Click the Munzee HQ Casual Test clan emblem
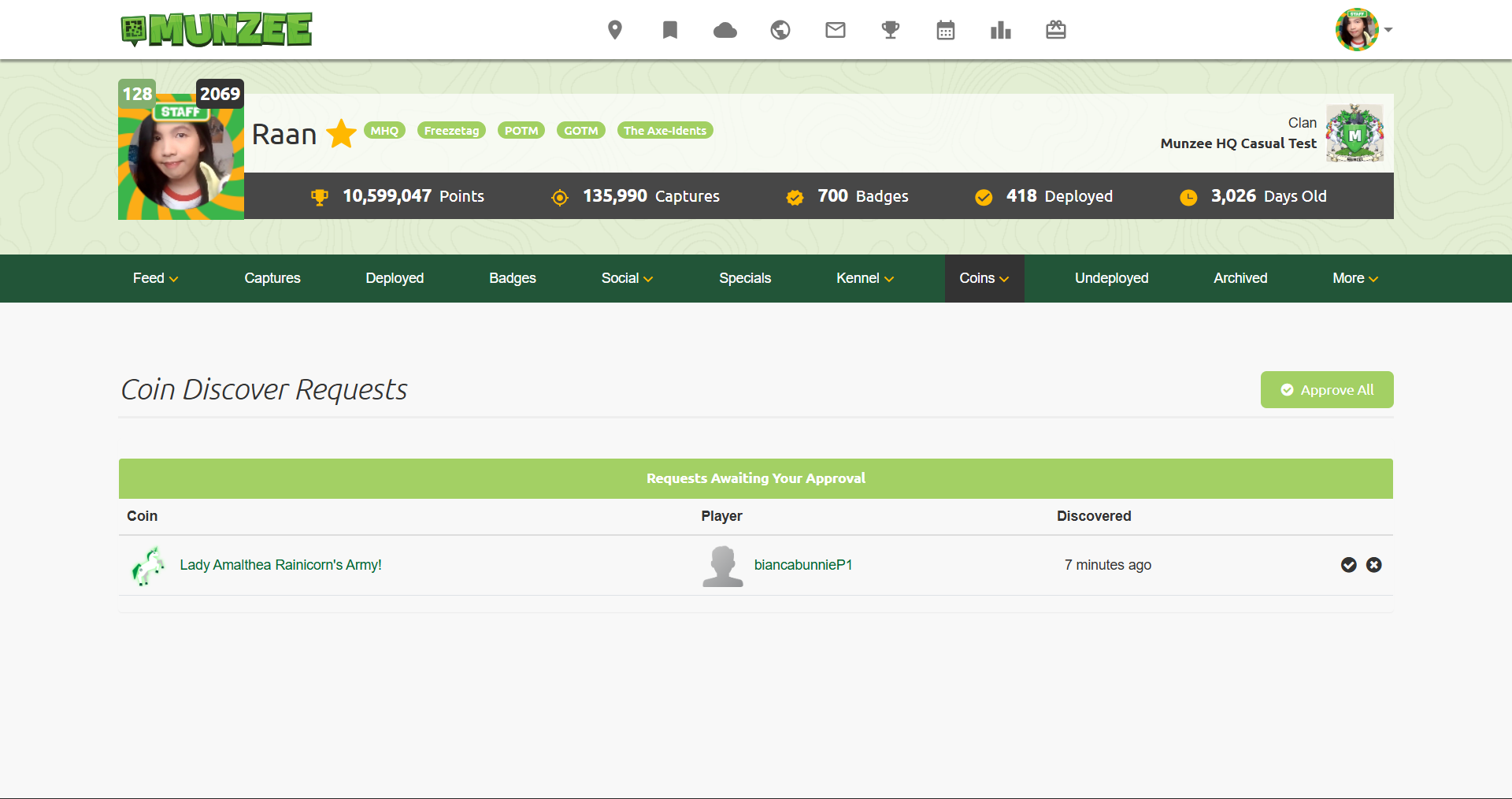Screen dimensions: 1512x799 (1354, 133)
